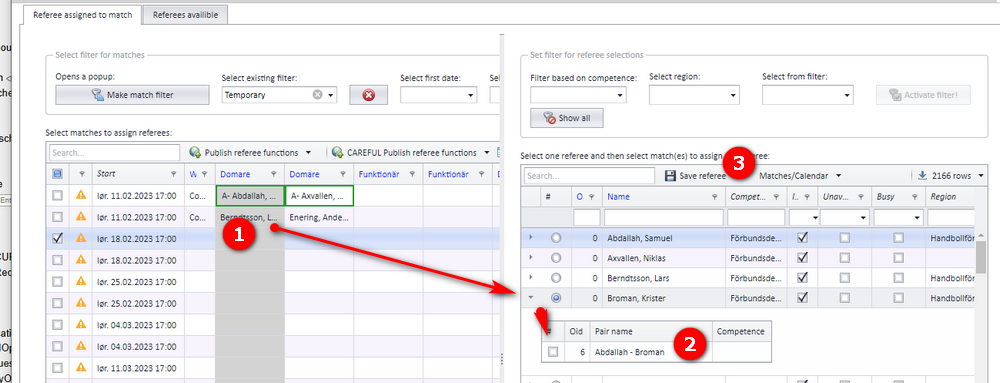This screenshot has width=1000, height=383.
Task: Click the Compet... column filter text box
Action: click(x=756, y=218)
